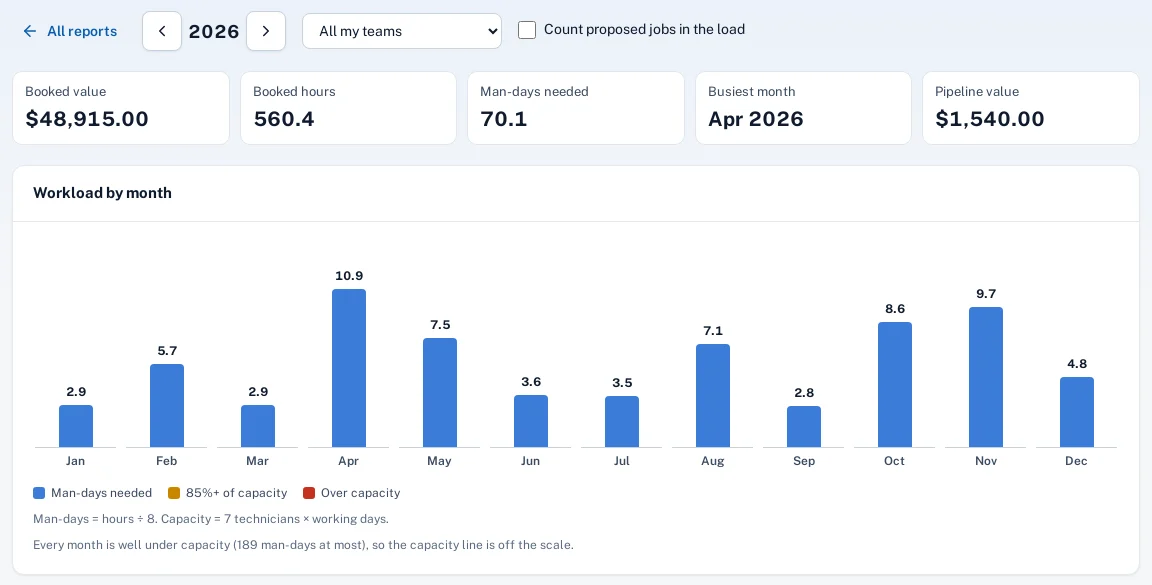Click the November bar in chart
The width and height of the screenshot is (1152, 585).
[986, 377]
